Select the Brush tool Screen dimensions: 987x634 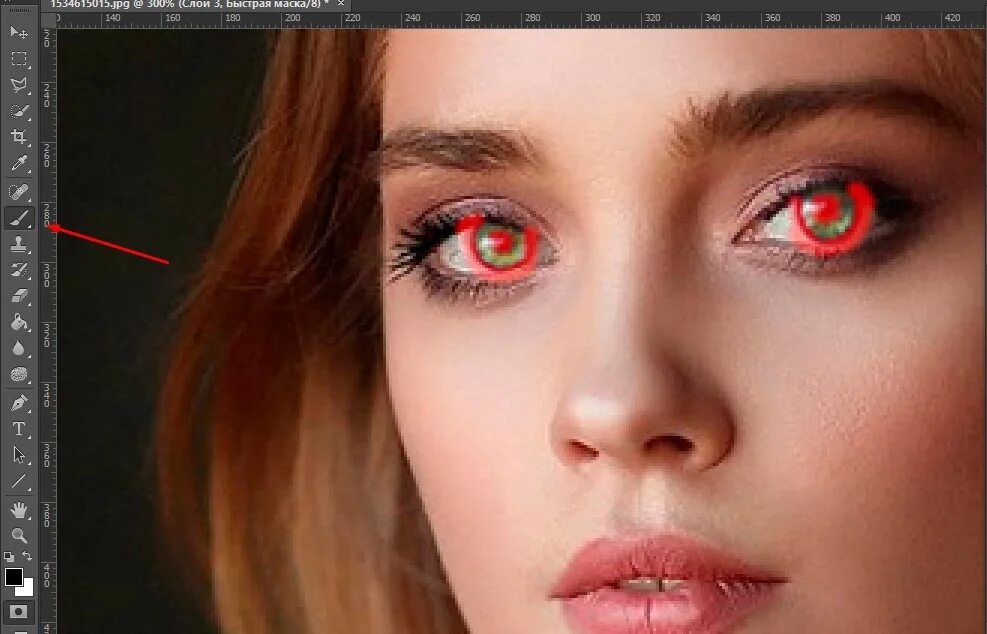click(19, 218)
